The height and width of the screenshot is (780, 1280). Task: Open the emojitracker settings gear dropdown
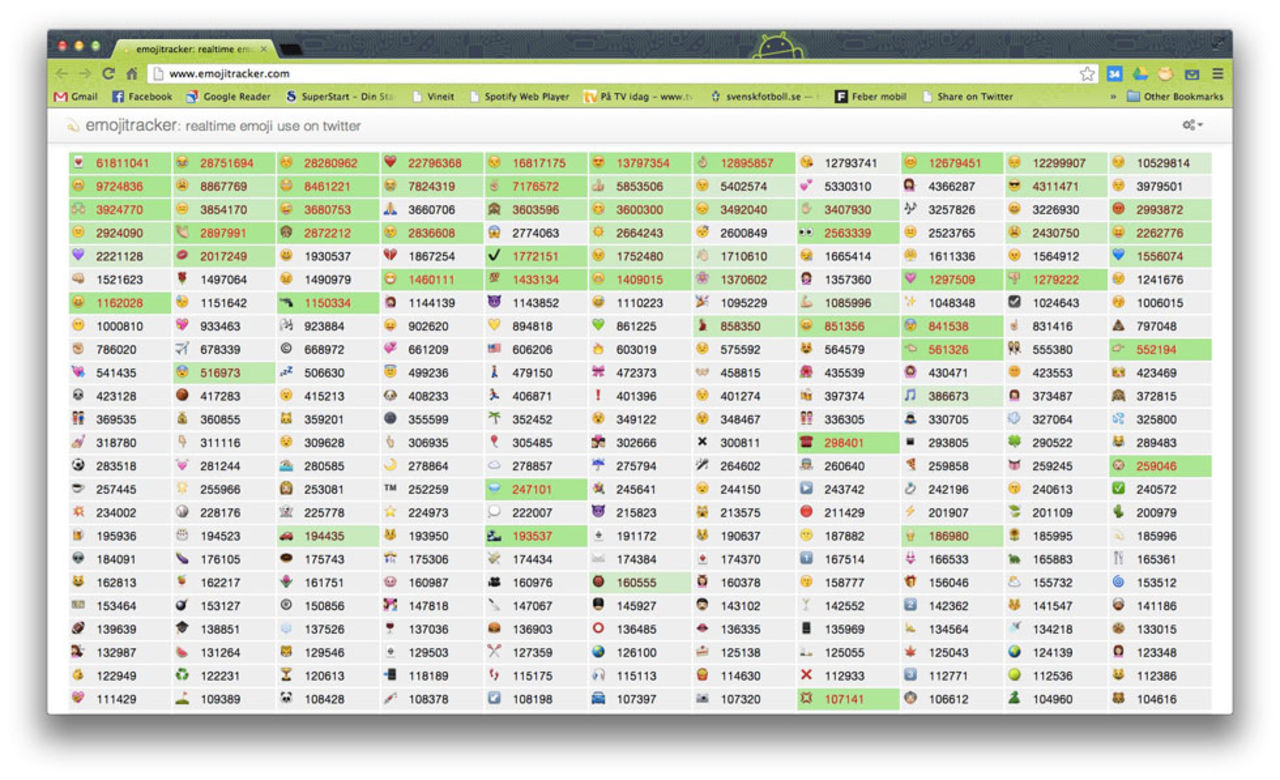click(1192, 125)
